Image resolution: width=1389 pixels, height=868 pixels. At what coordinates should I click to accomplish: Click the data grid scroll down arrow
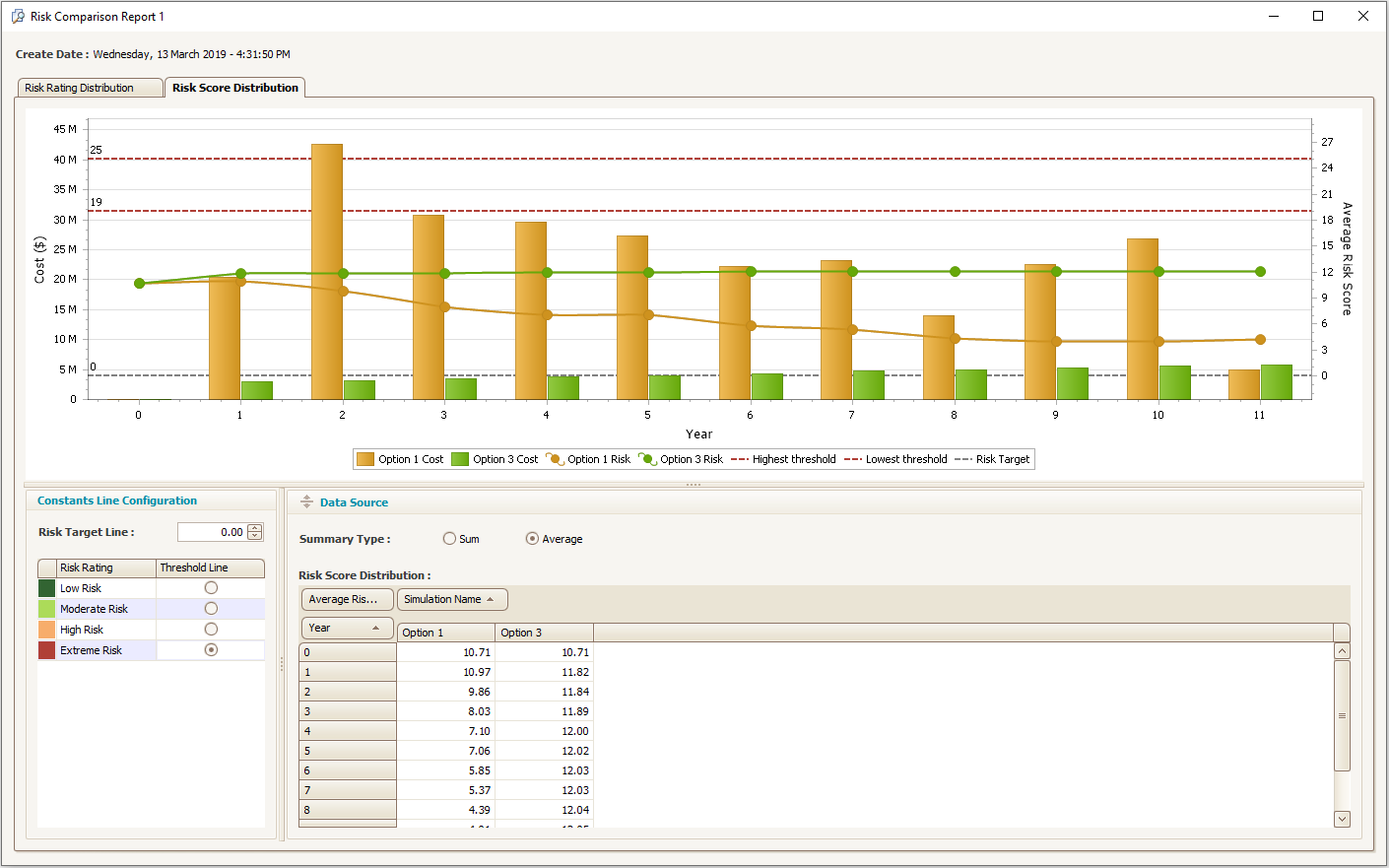tap(1342, 819)
